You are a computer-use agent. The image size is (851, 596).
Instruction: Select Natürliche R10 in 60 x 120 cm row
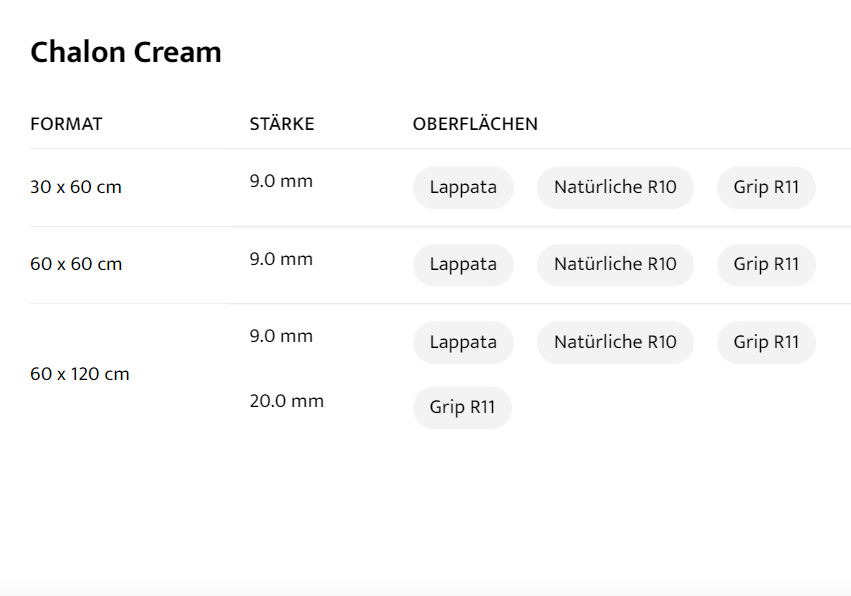(615, 342)
